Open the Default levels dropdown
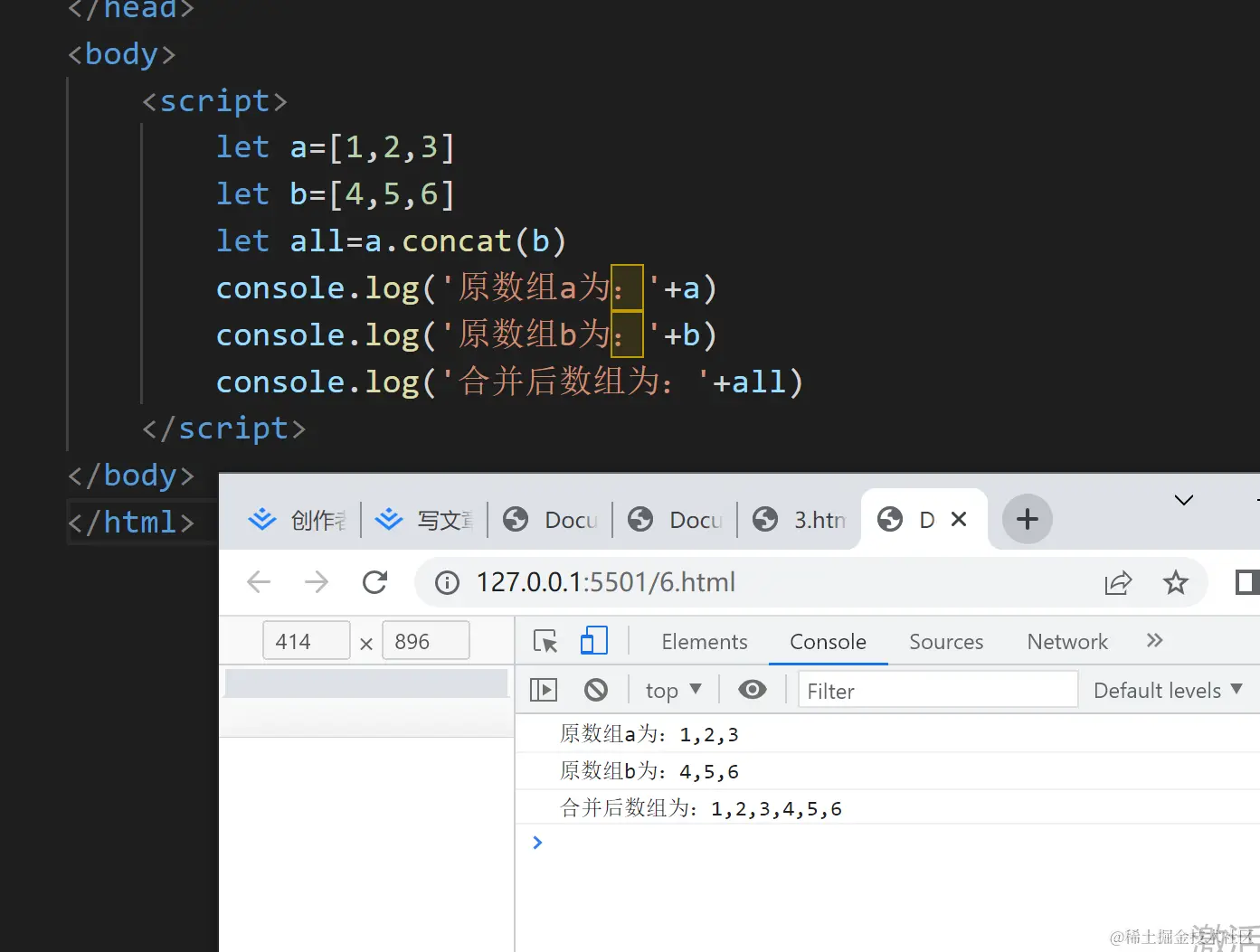1260x952 pixels. (x=1168, y=691)
